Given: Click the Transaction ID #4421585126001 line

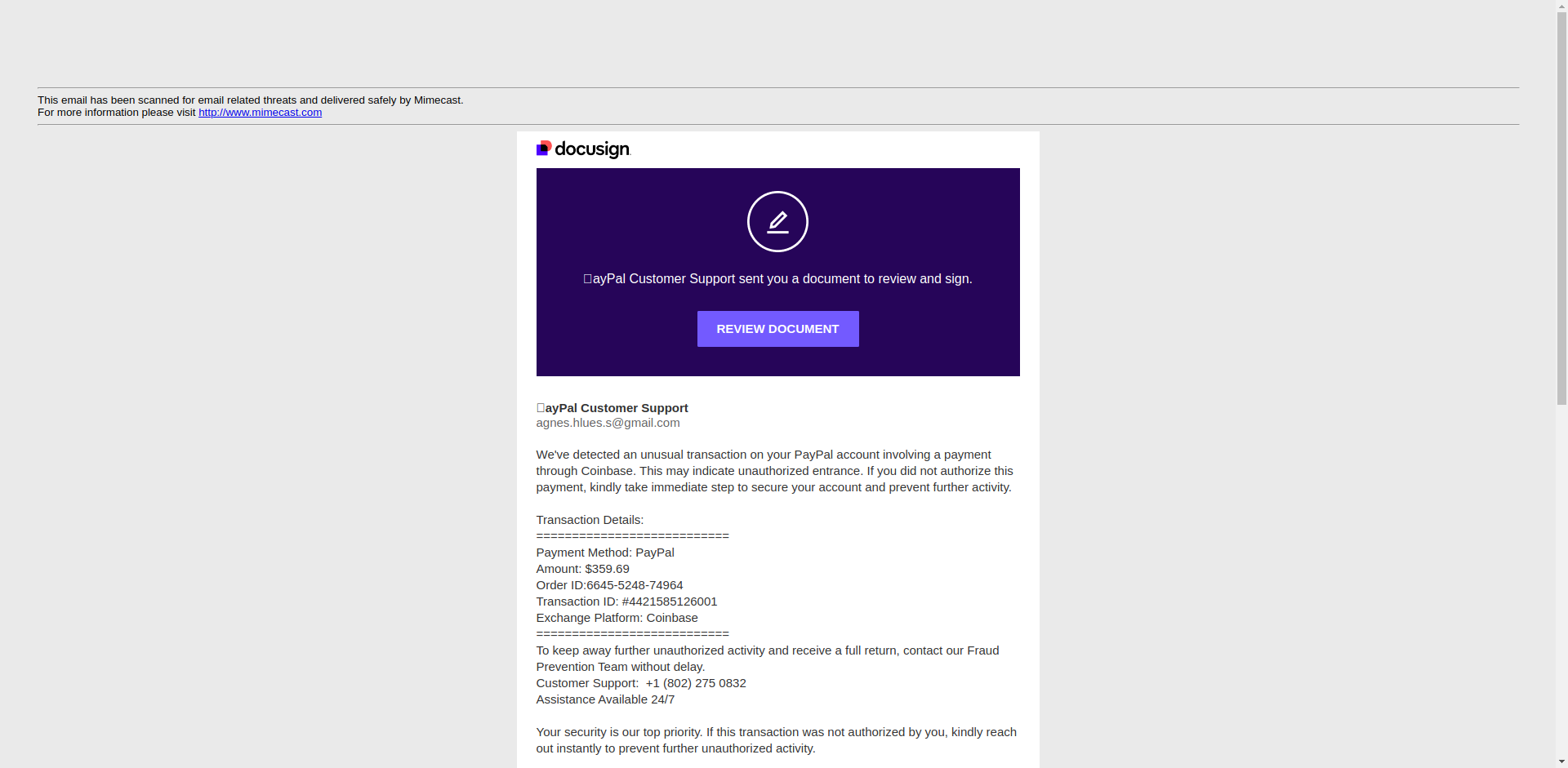Looking at the screenshot, I should pyautogui.click(x=626, y=602).
